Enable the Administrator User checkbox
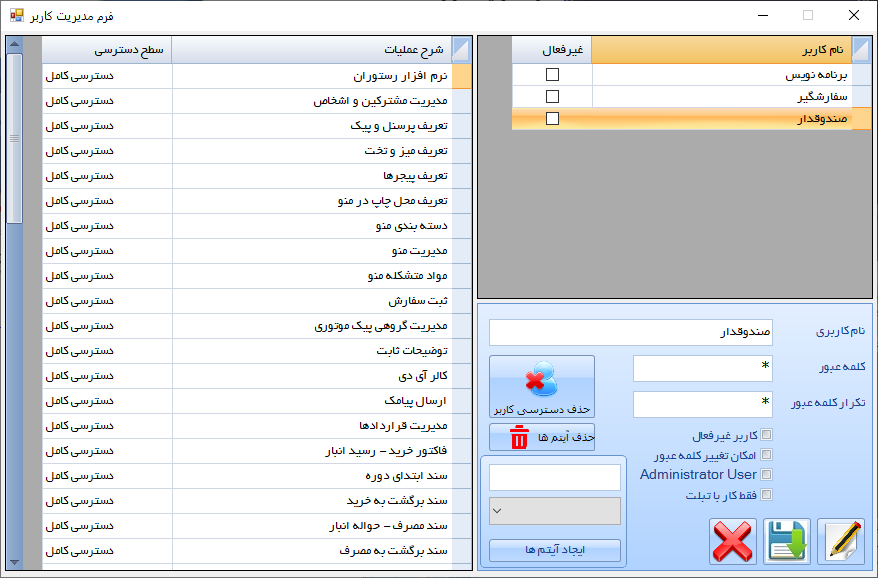This screenshot has height=578, width=878. tap(767, 474)
